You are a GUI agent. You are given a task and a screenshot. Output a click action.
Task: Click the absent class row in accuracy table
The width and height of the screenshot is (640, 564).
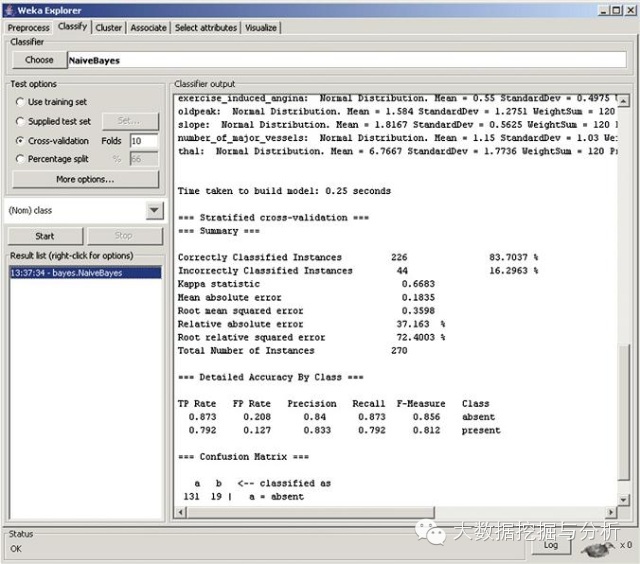coord(342,417)
